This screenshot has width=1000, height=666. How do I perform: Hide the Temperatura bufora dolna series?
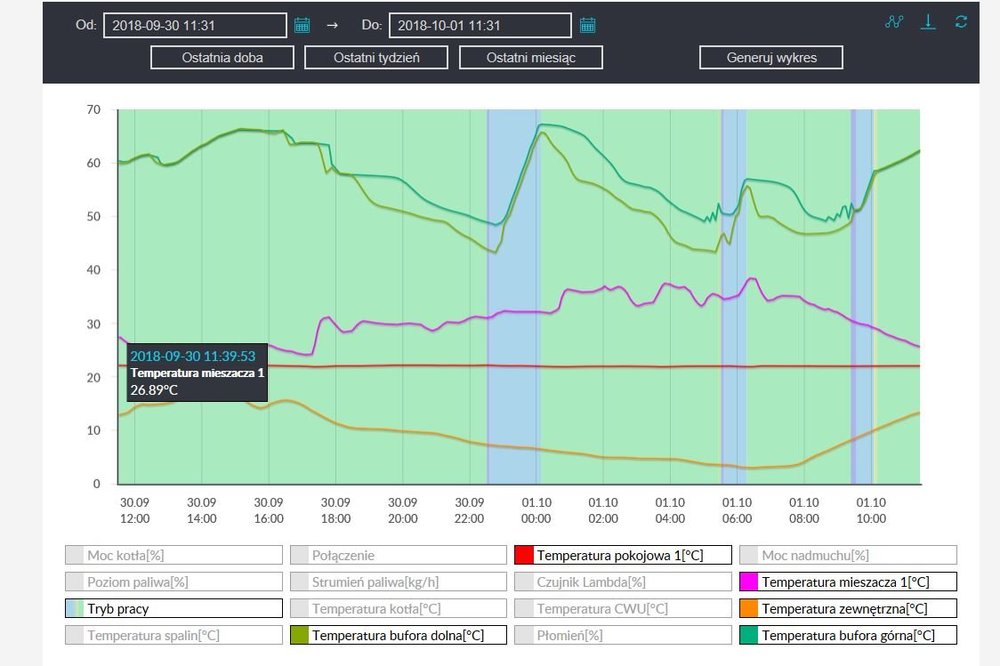398,635
